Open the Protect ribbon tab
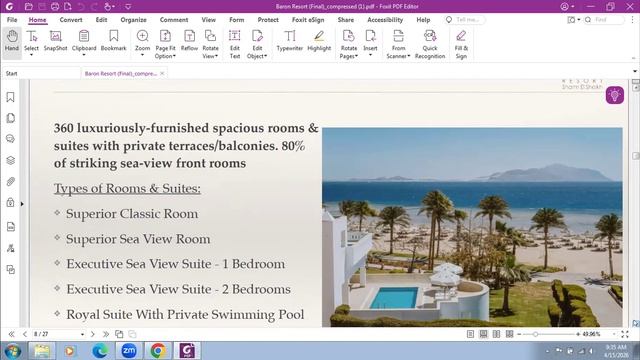 268,20
